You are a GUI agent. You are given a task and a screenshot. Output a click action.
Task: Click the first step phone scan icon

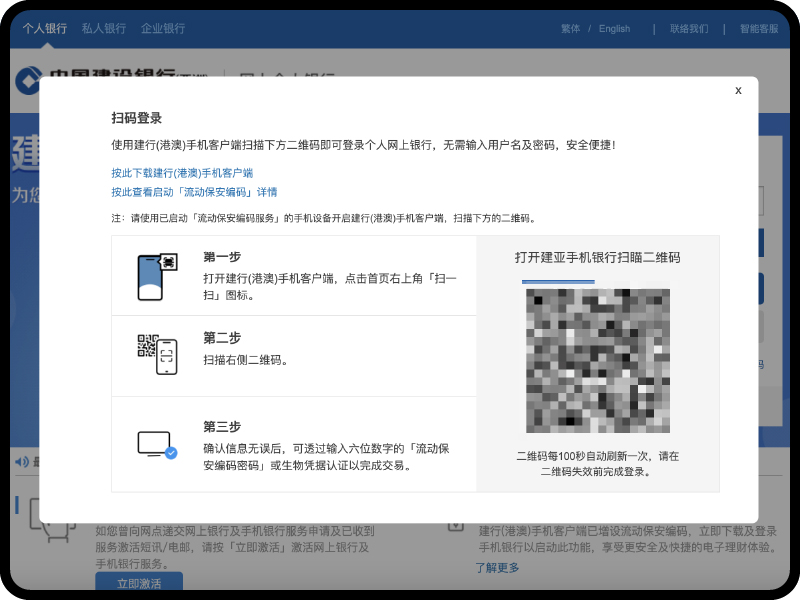tap(157, 277)
